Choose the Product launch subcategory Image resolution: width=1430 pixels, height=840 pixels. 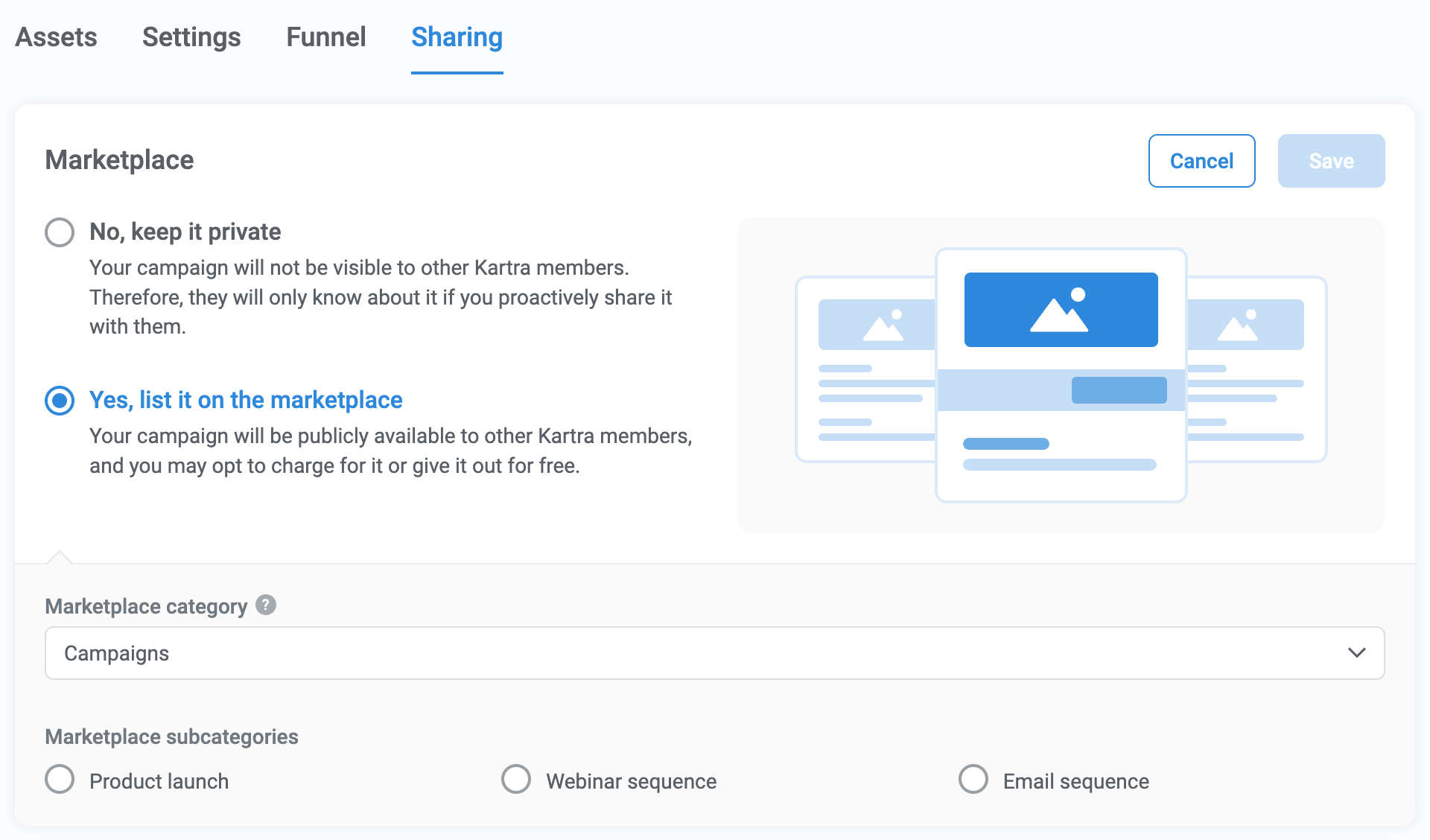[60, 780]
